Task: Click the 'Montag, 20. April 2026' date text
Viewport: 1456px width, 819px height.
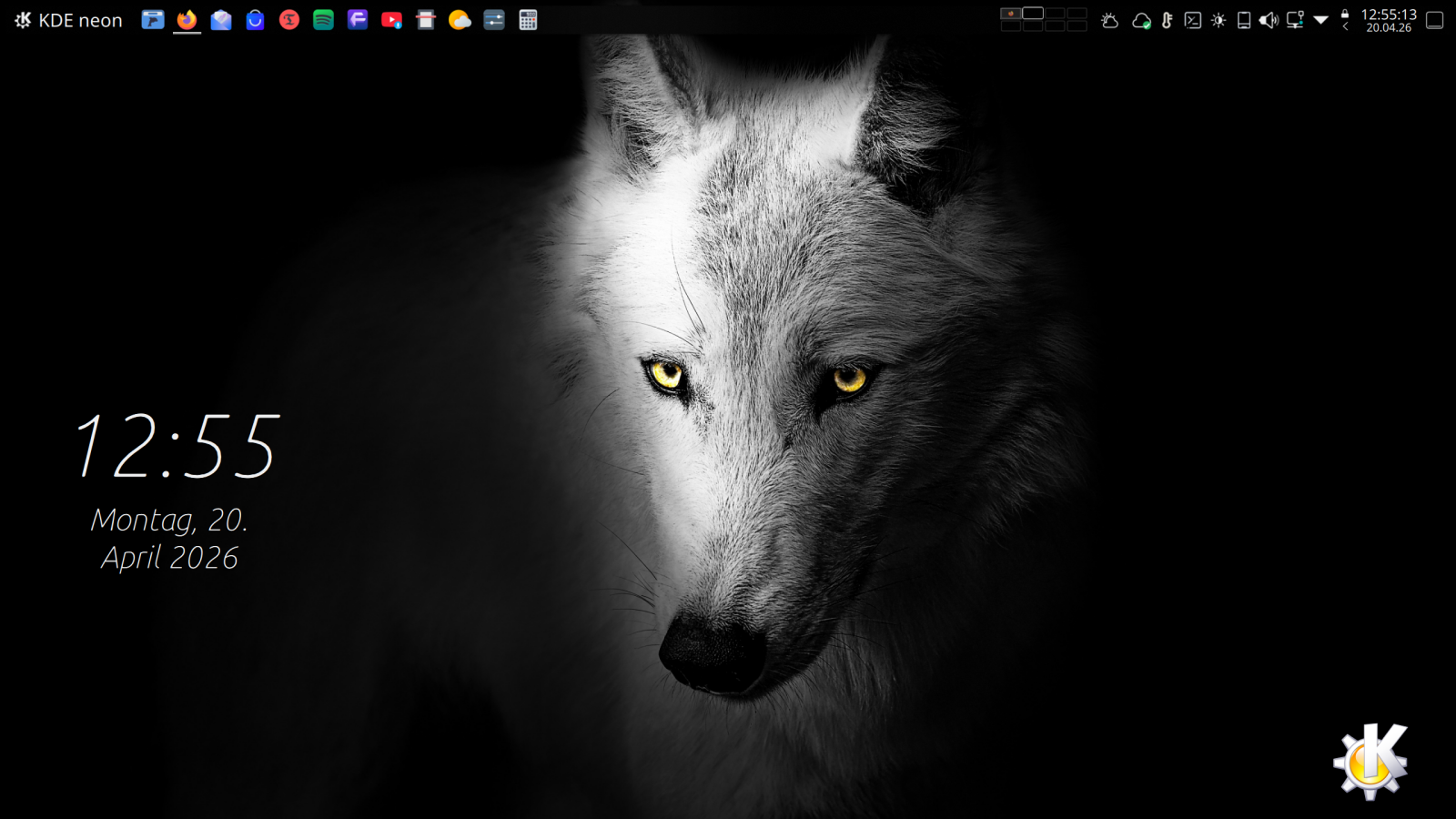Action: tap(169, 538)
